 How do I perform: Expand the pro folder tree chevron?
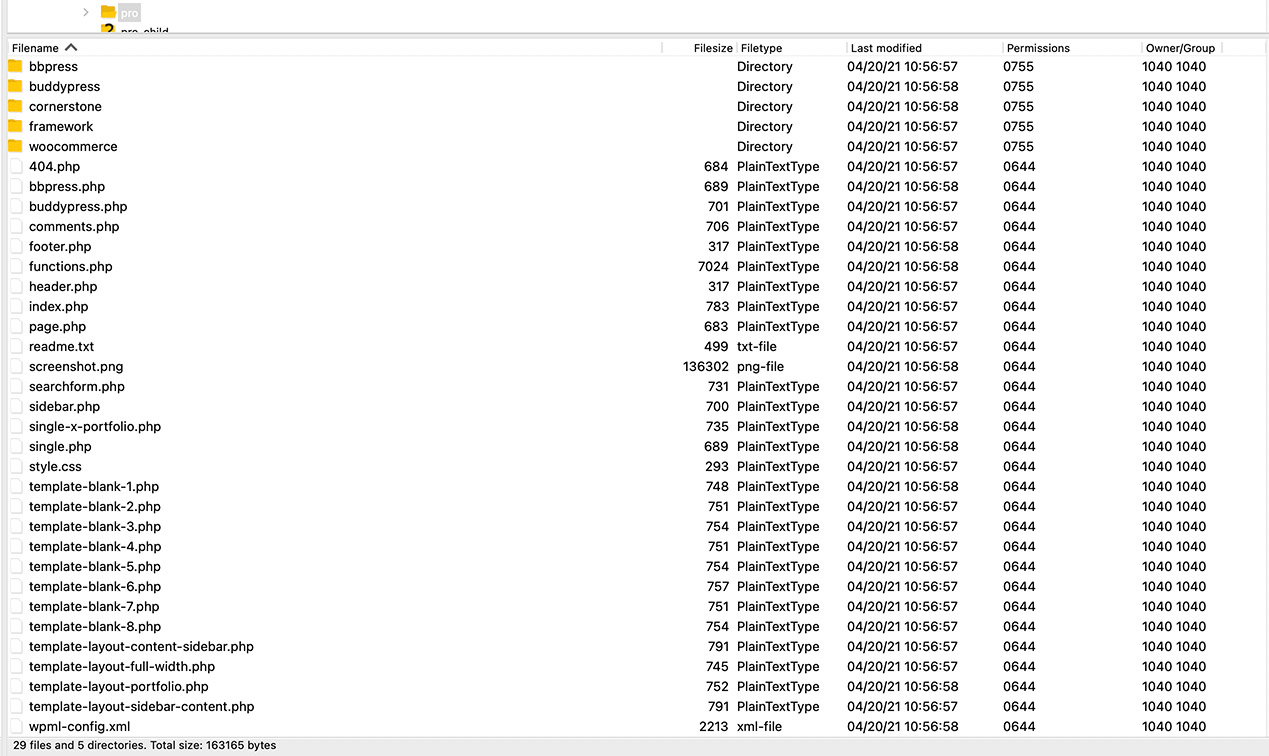click(86, 12)
